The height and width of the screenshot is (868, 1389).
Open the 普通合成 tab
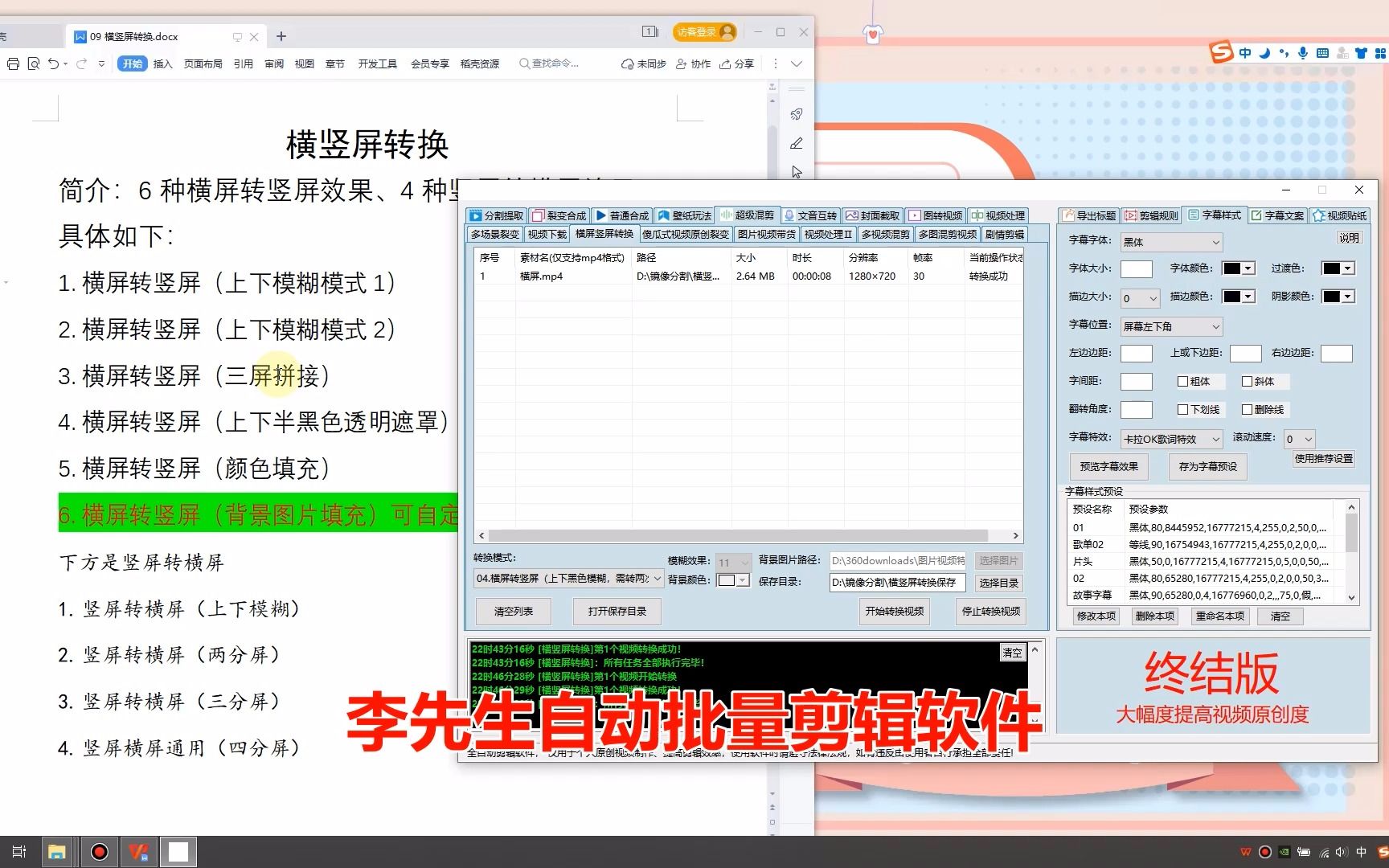point(622,215)
